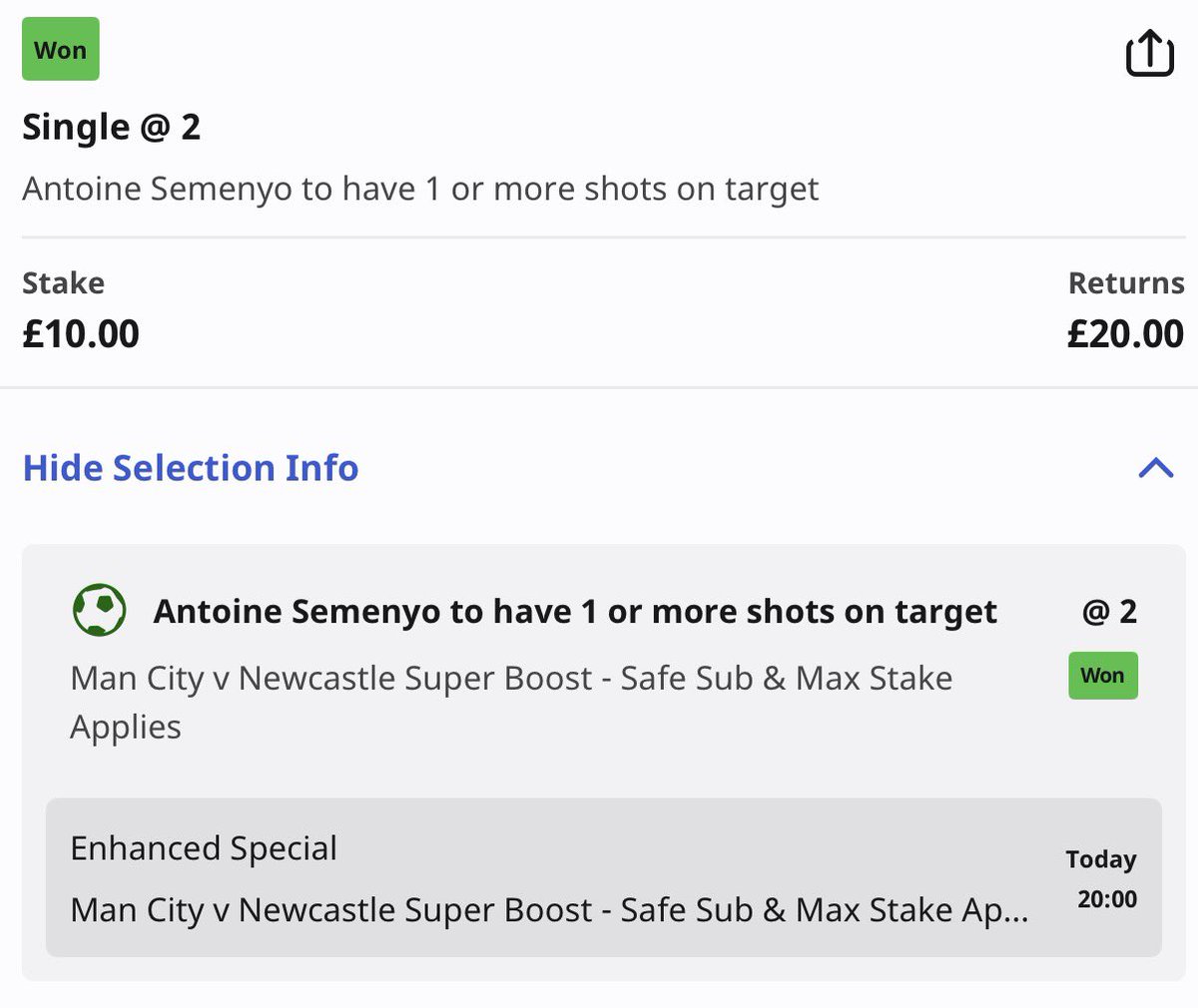Click the Enhanced Special label
This screenshot has width=1198, height=1008.
204,848
